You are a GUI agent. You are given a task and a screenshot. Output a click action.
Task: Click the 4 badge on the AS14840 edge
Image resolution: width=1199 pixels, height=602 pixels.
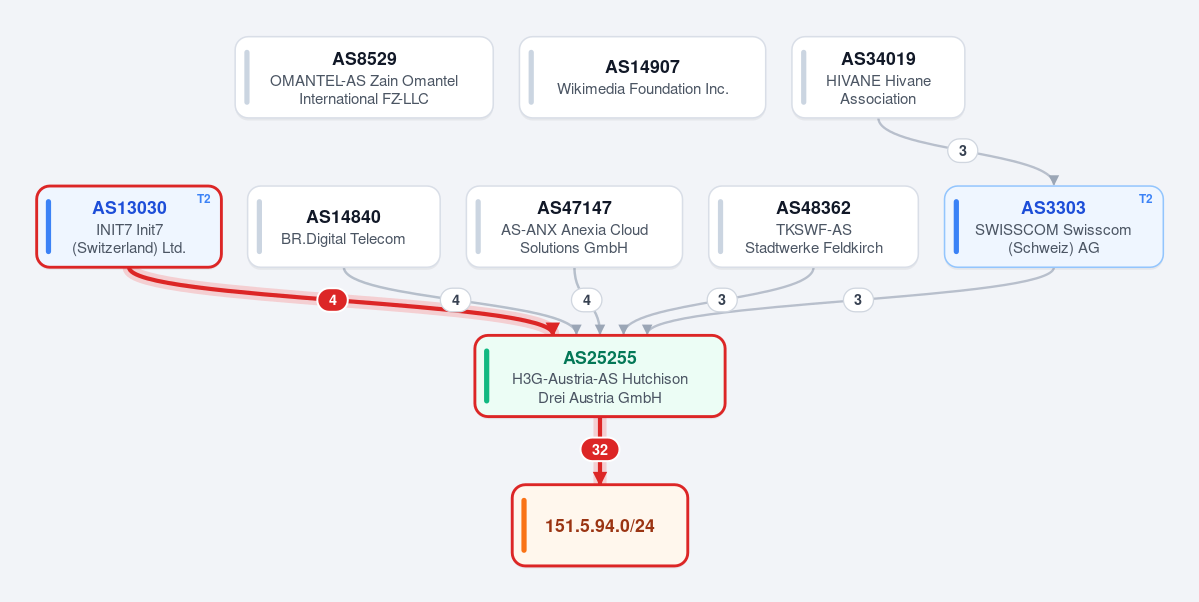pos(456,301)
